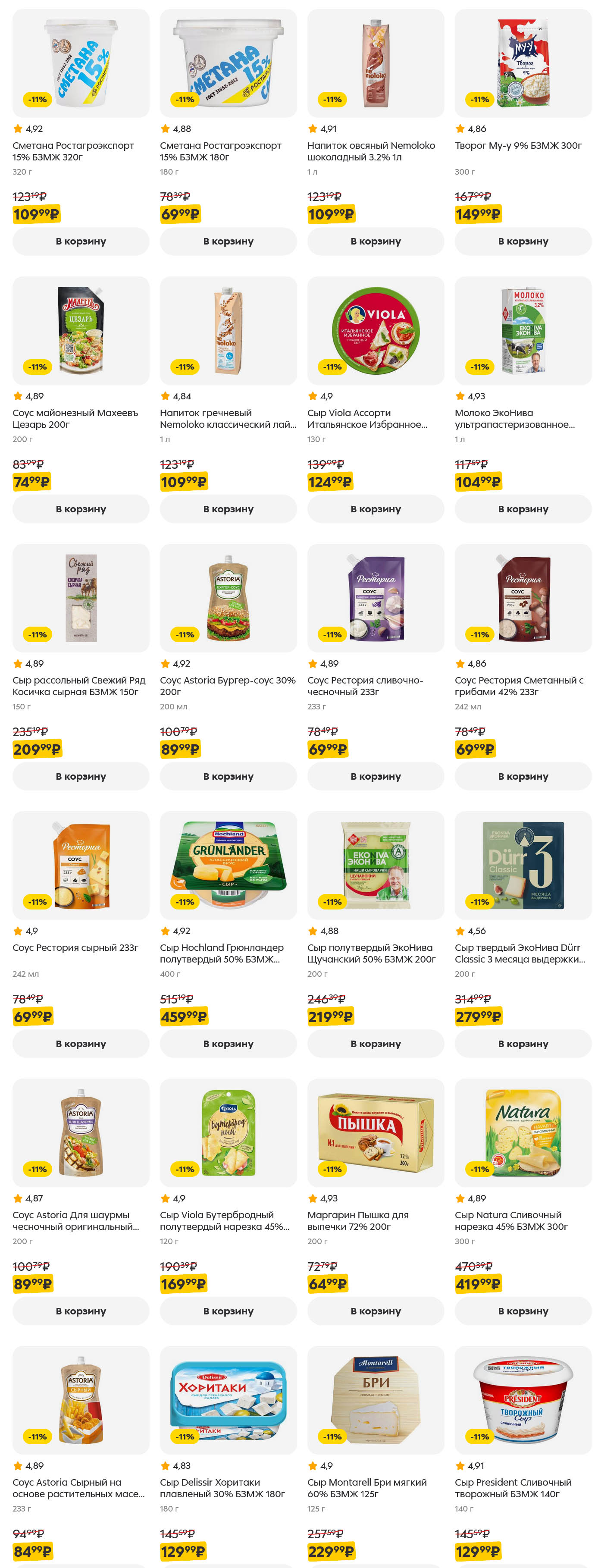The width and height of the screenshot is (598, 1568).
Task: Open Viola Ассорти cheese product image
Action: [376, 330]
